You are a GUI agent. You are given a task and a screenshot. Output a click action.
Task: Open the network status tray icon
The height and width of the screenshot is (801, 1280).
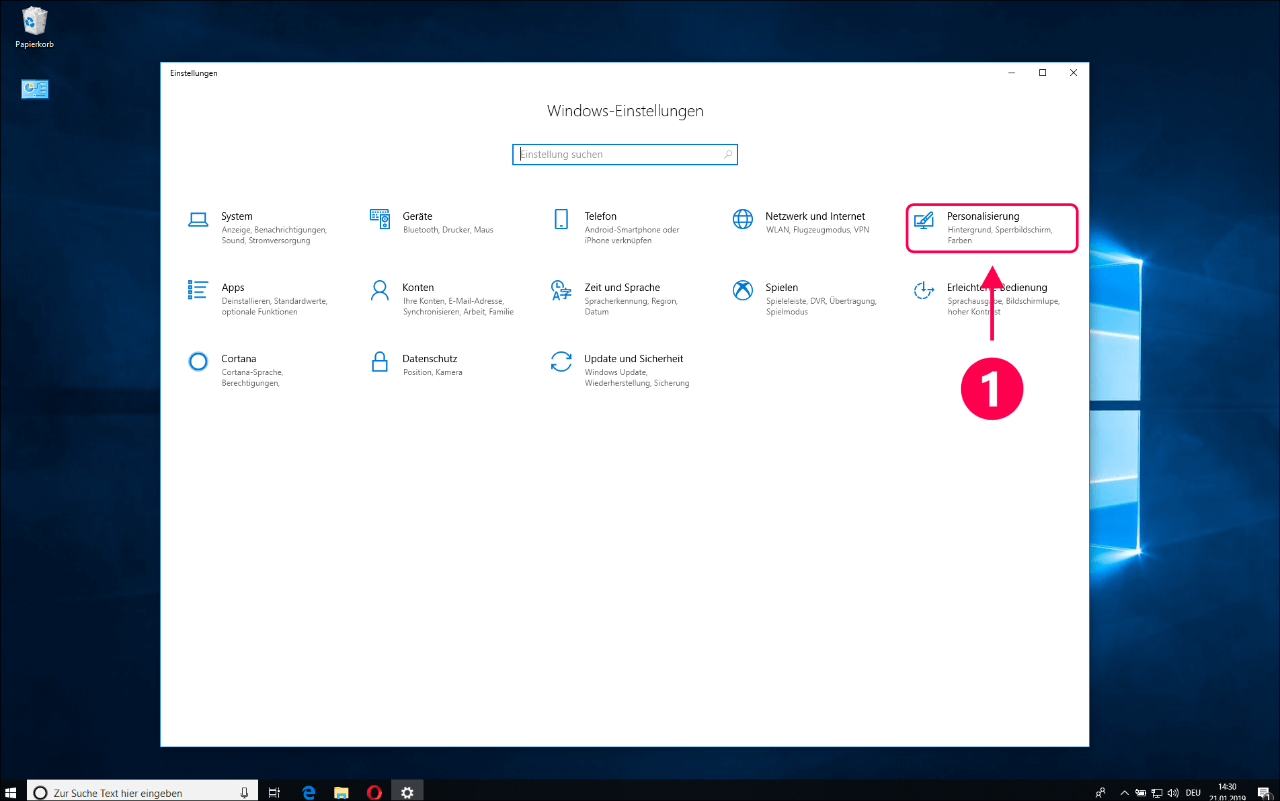pyautogui.click(x=1157, y=792)
